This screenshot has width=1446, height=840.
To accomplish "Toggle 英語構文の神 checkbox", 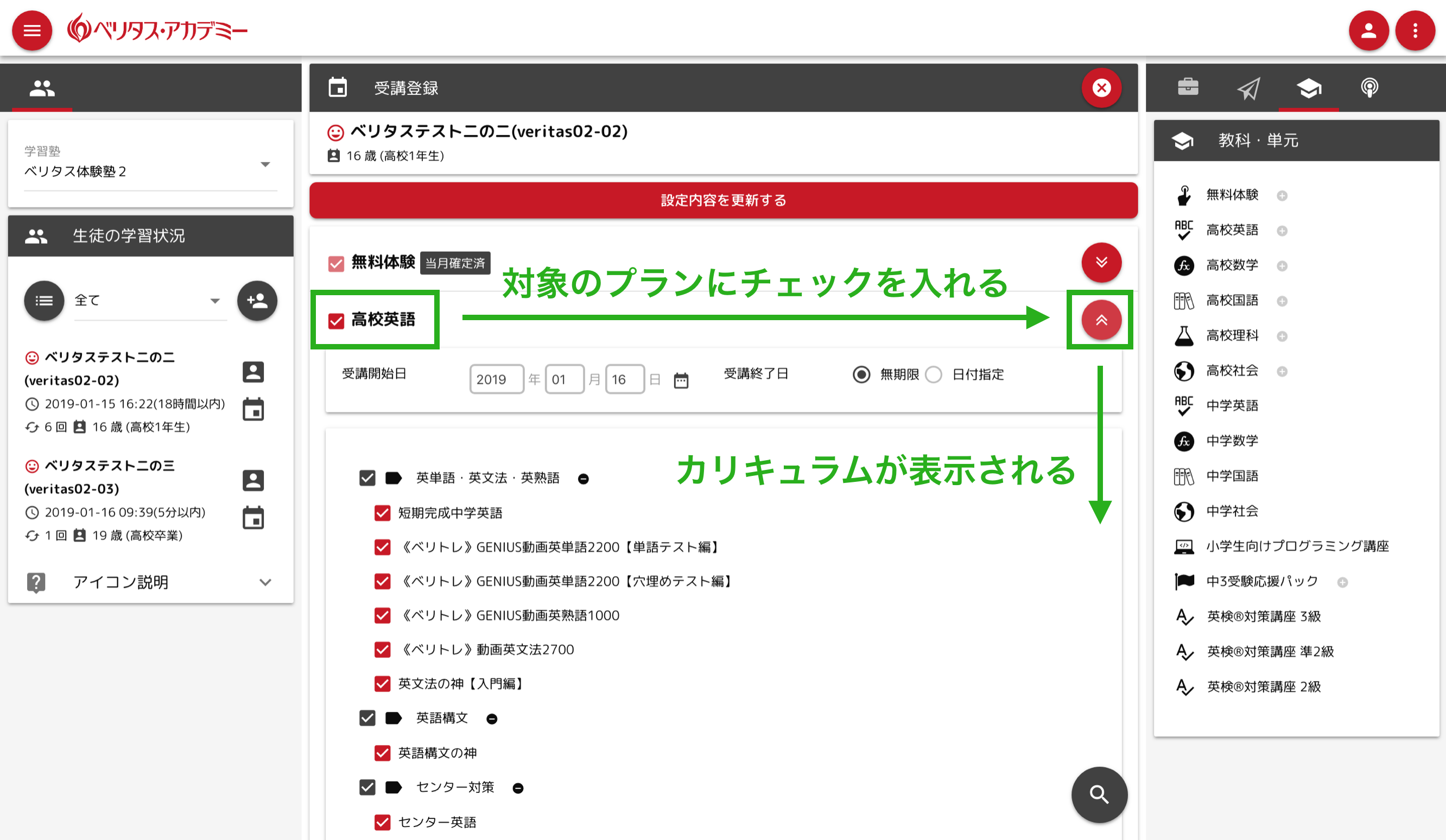I will [x=382, y=753].
